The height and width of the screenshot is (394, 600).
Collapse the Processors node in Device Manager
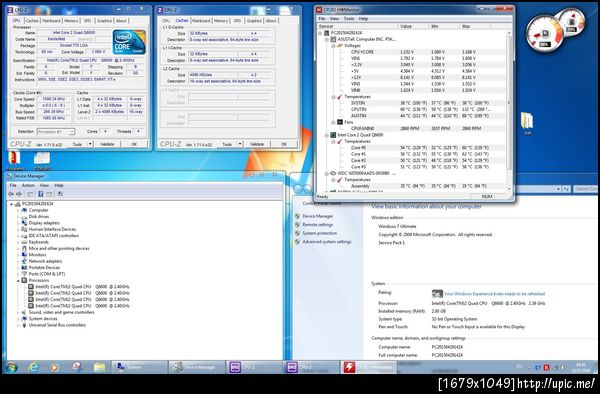(18, 280)
